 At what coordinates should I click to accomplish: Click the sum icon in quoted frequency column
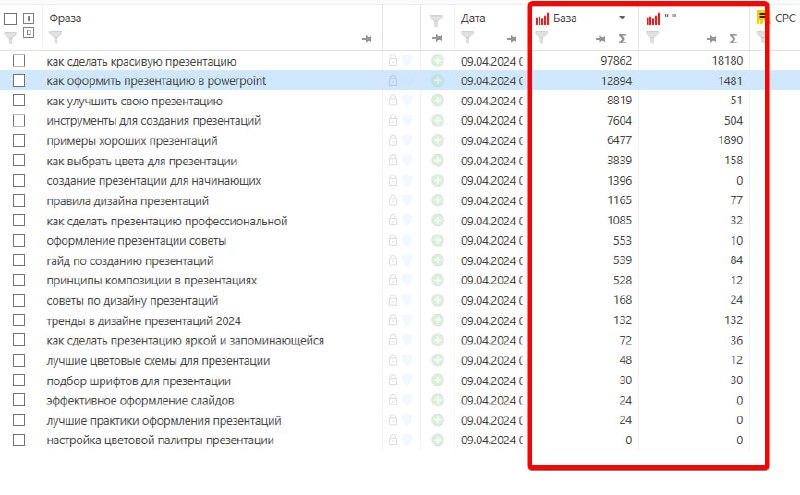733,39
